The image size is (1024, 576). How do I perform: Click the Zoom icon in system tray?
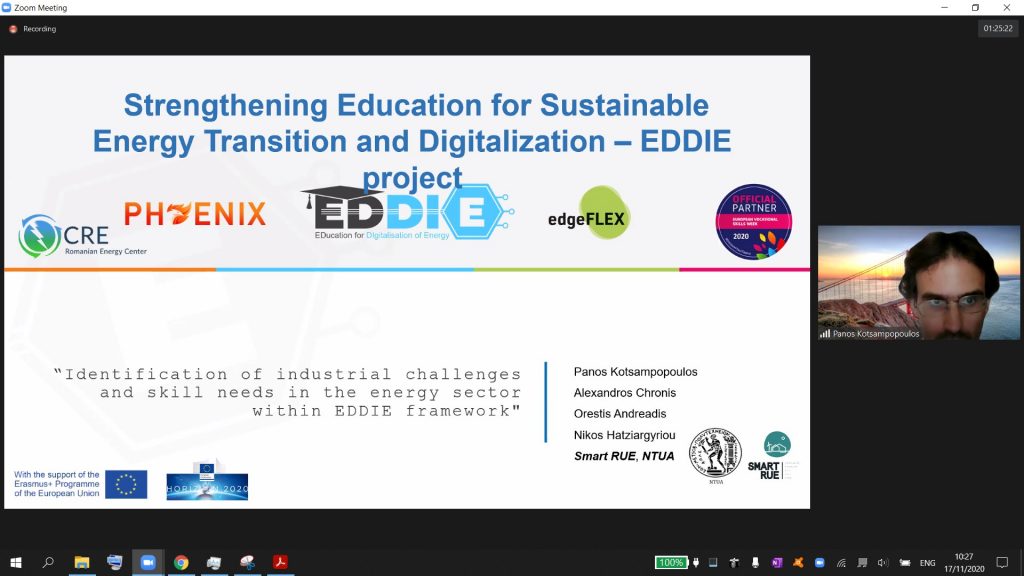(x=819, y=563)
